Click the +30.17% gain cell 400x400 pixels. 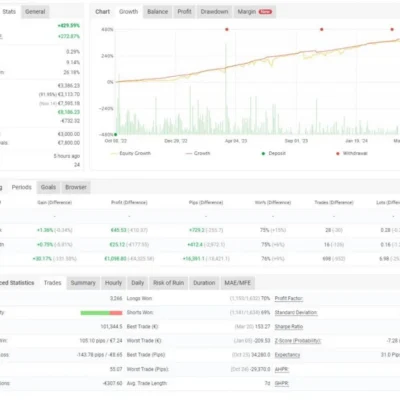click(42, 259)
